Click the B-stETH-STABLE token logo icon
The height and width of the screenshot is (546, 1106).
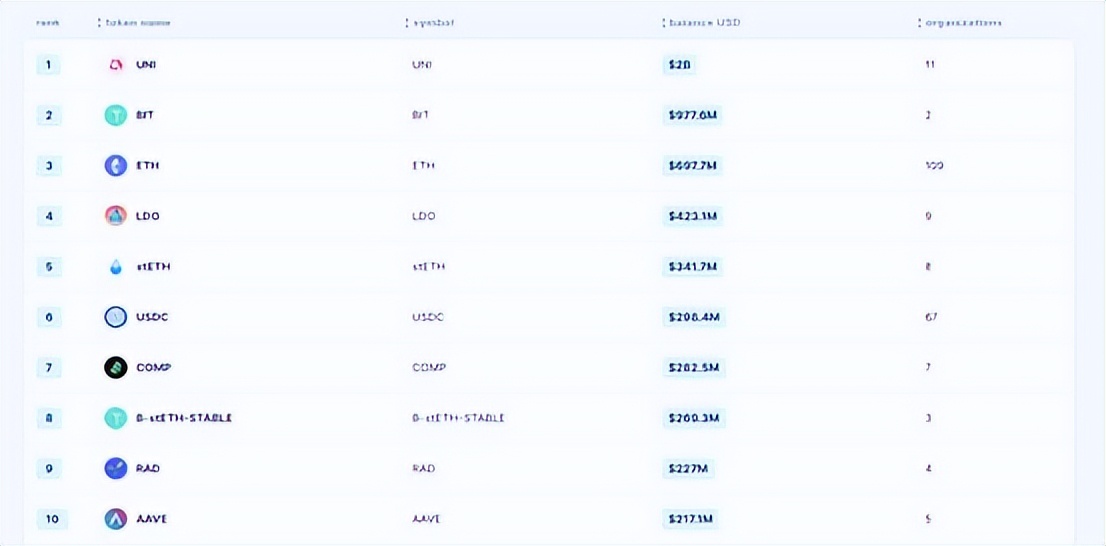tap(116, 418)
